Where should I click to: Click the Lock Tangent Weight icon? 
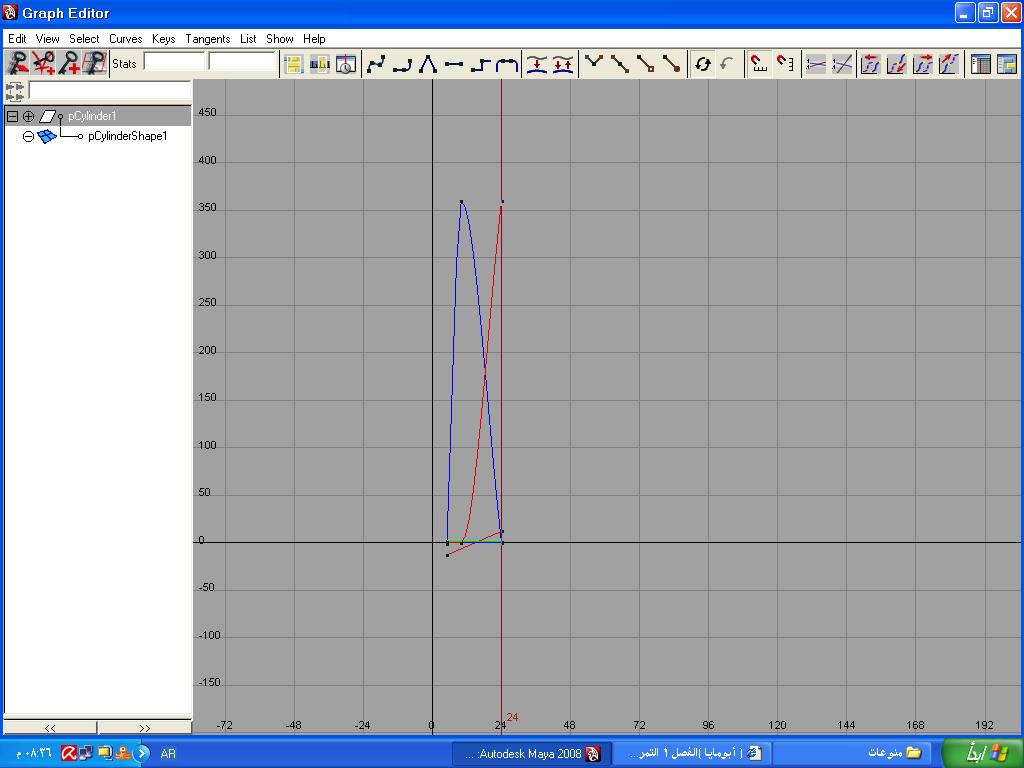(x=671, y=64)
